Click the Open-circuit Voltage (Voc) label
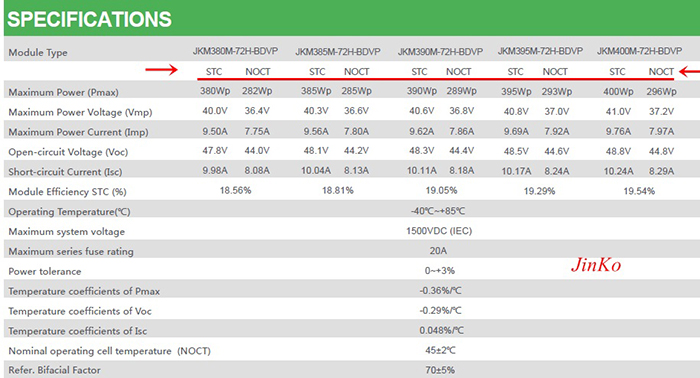Viewport: 700px width, 378px height. (x=68, y=152)
